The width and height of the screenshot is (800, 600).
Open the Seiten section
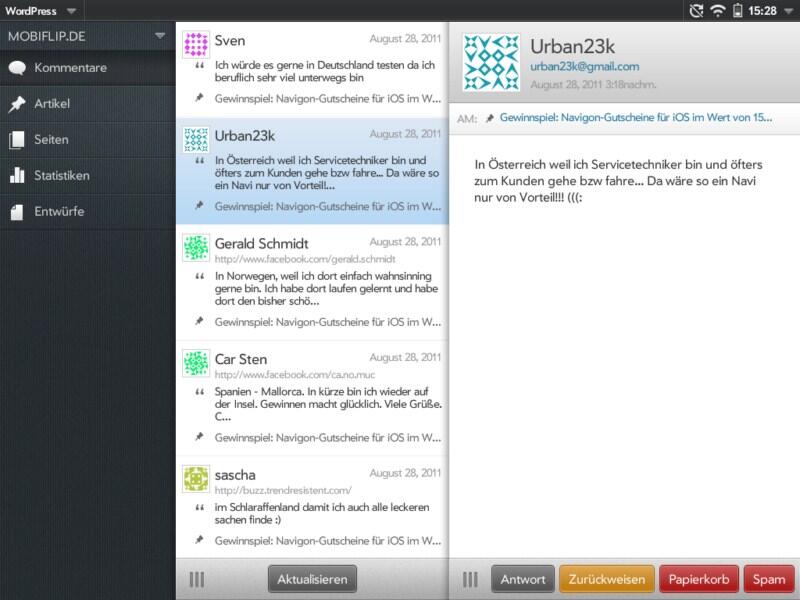87,139
